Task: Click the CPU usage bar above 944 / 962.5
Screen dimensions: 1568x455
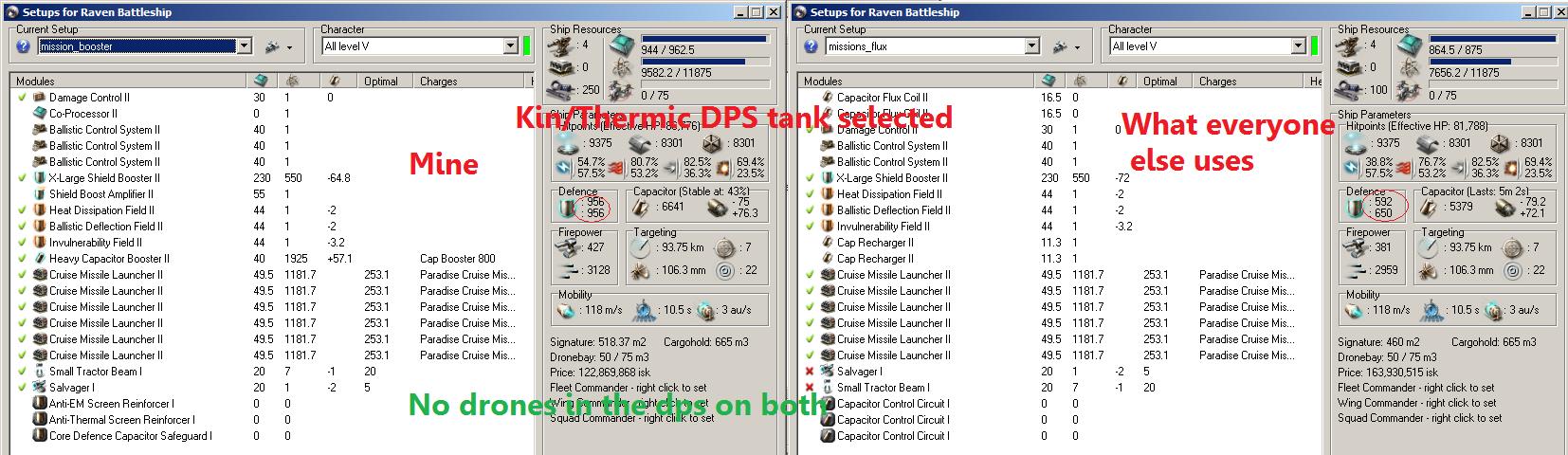Action: tap(703, 39)
